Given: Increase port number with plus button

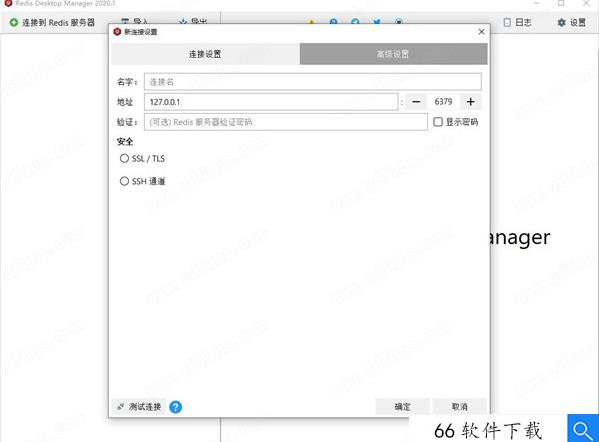Looking at the screenshot, I should tap(471, 102).
